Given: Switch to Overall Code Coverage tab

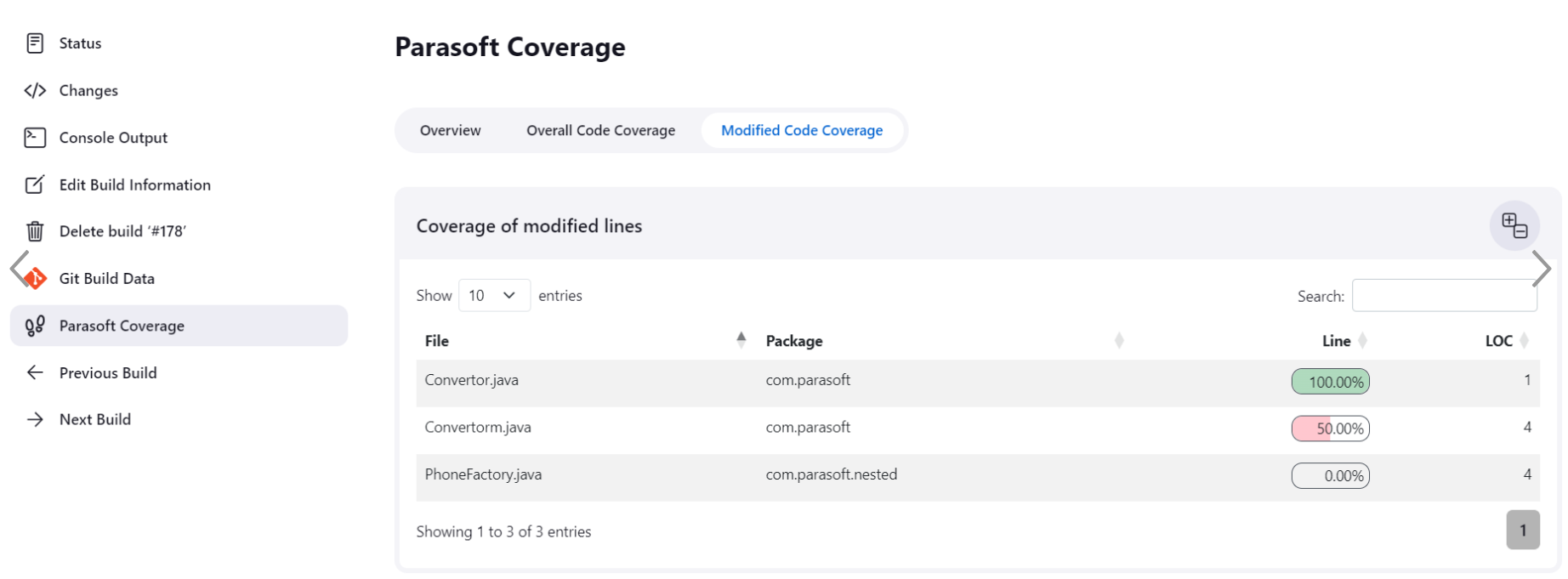Looking at the screenshot, I should pyautogui.click(x=600, y=130).
